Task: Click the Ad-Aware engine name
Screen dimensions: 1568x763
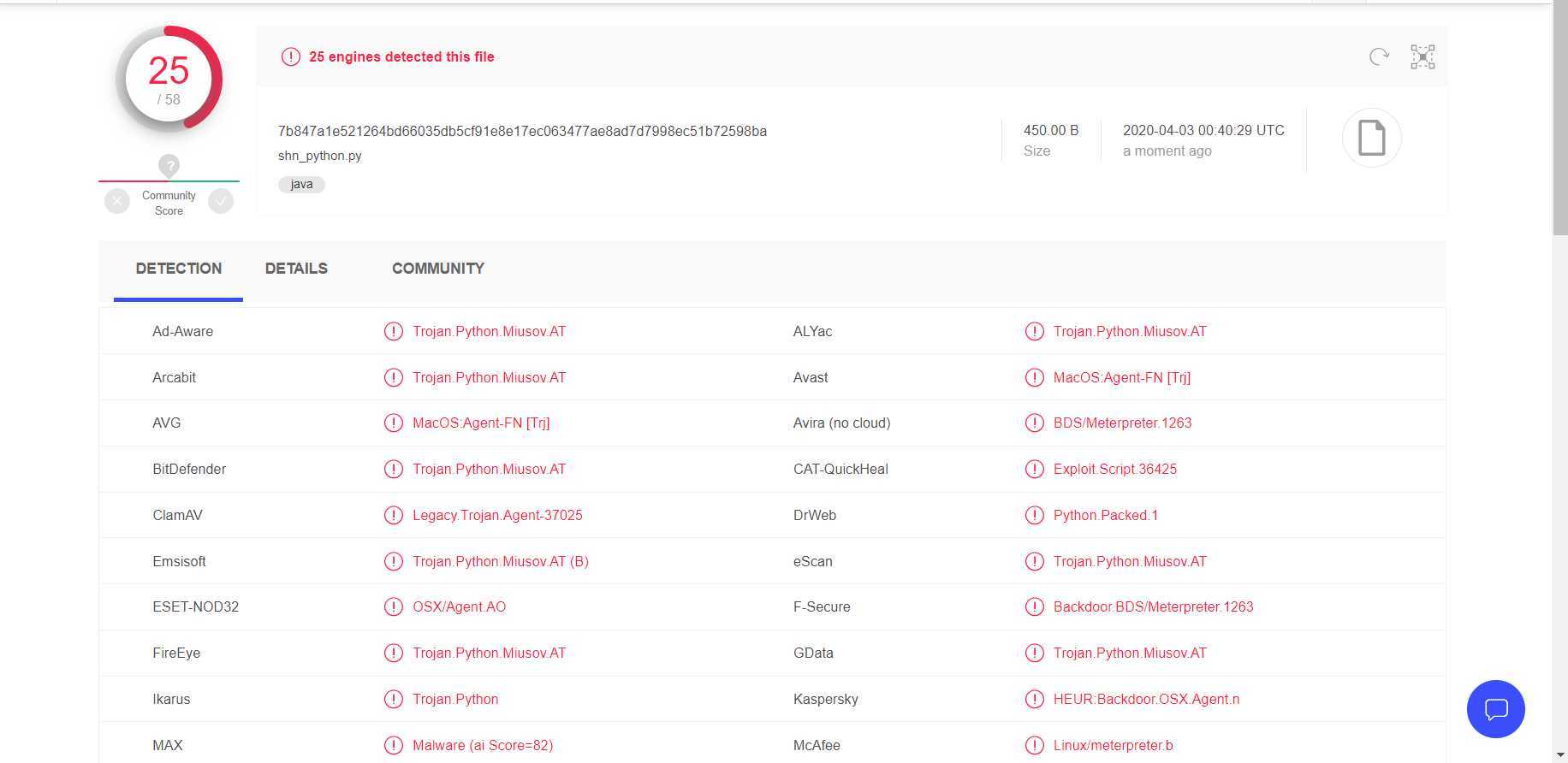Action: 182,331
